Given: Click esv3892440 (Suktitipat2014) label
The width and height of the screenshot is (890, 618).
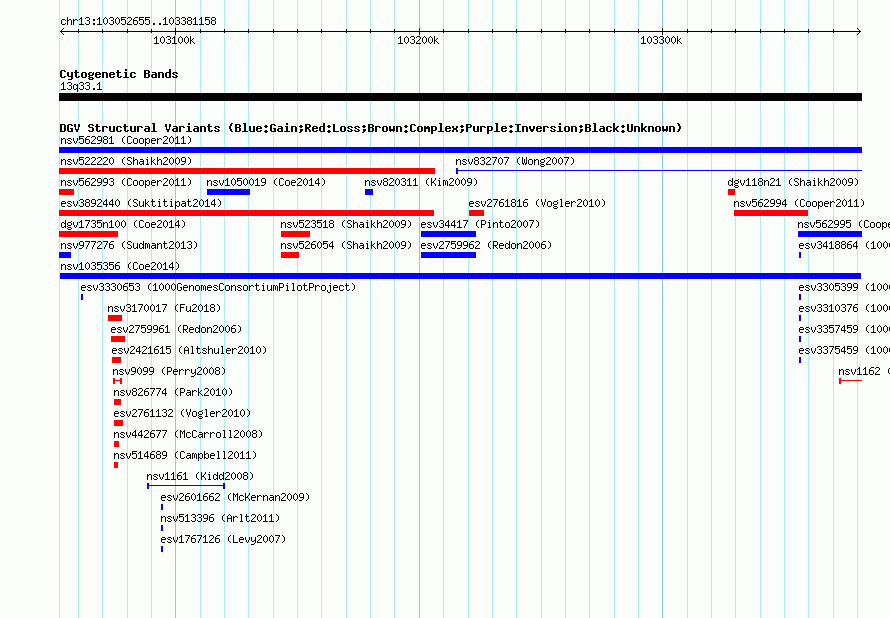Looking at the screenshot, I should coord(141,203).
